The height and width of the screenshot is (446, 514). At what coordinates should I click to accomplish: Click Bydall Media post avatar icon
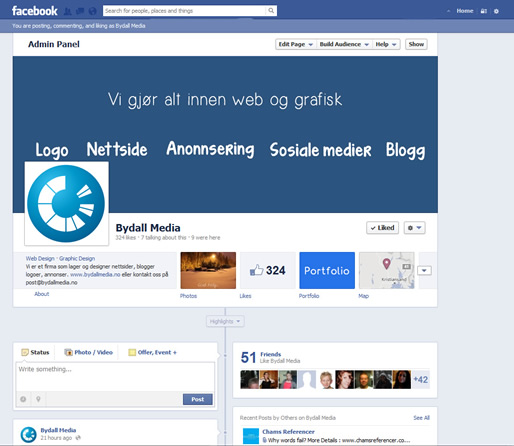29,435
